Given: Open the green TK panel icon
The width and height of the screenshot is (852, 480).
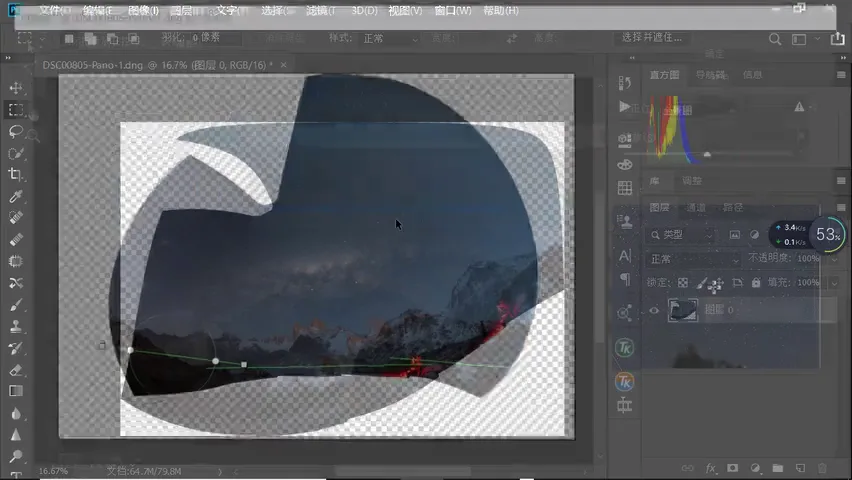Looking at the screenshot, I should tap(625, 348).
